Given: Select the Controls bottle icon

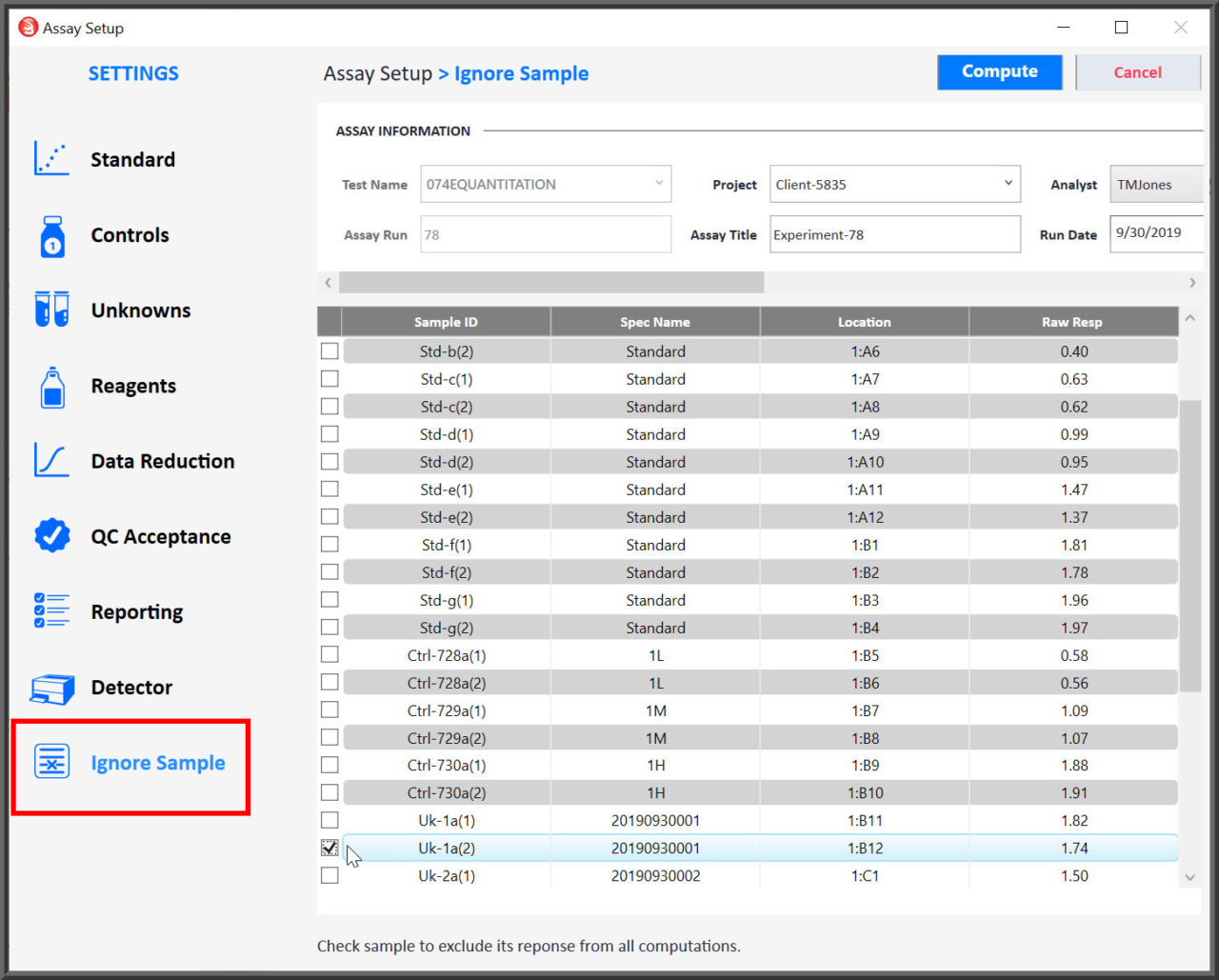Looking at the screenshot, I should (x=52, y=235).
